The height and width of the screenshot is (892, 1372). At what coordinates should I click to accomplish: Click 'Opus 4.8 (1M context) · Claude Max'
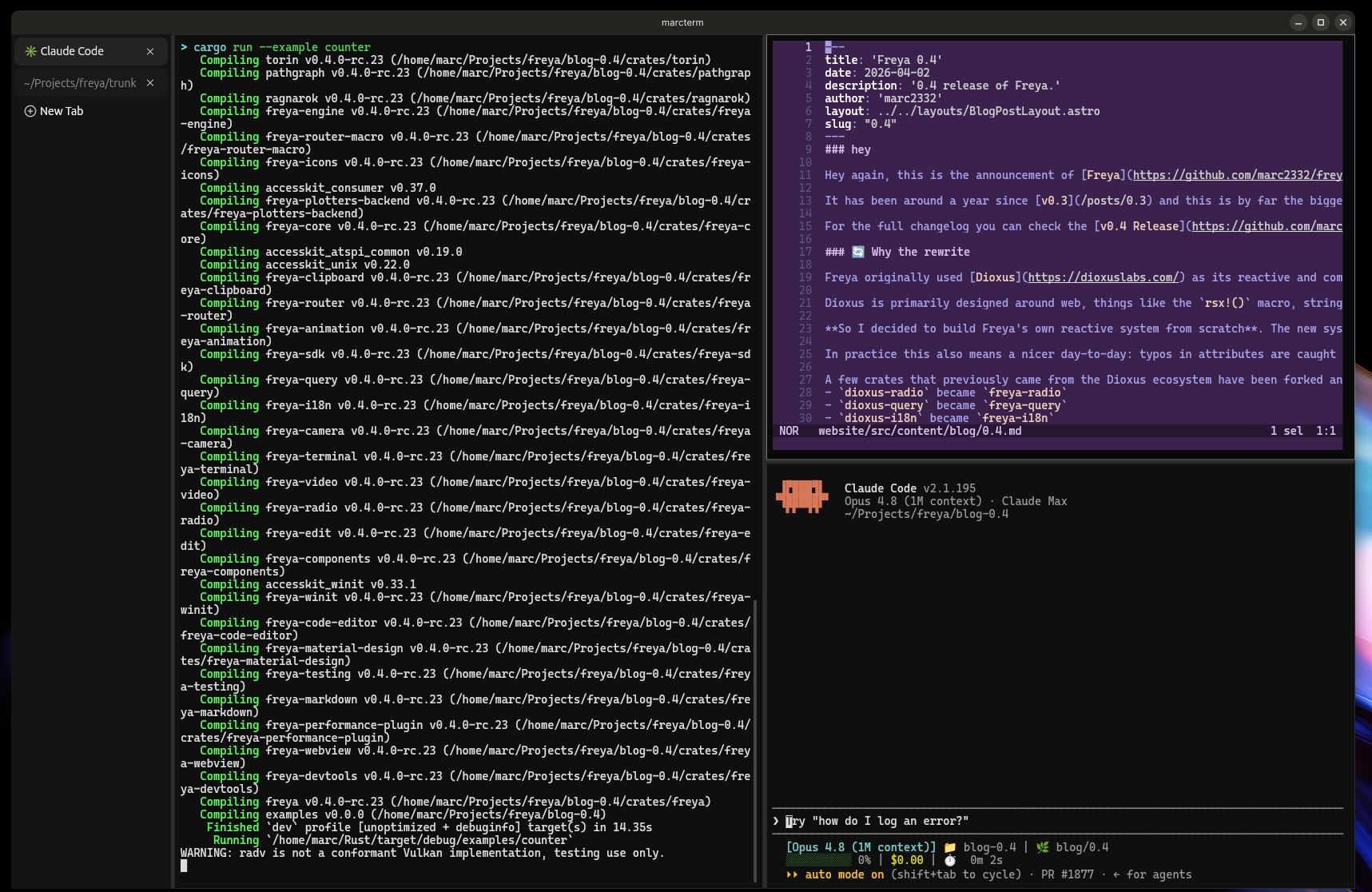956,501
